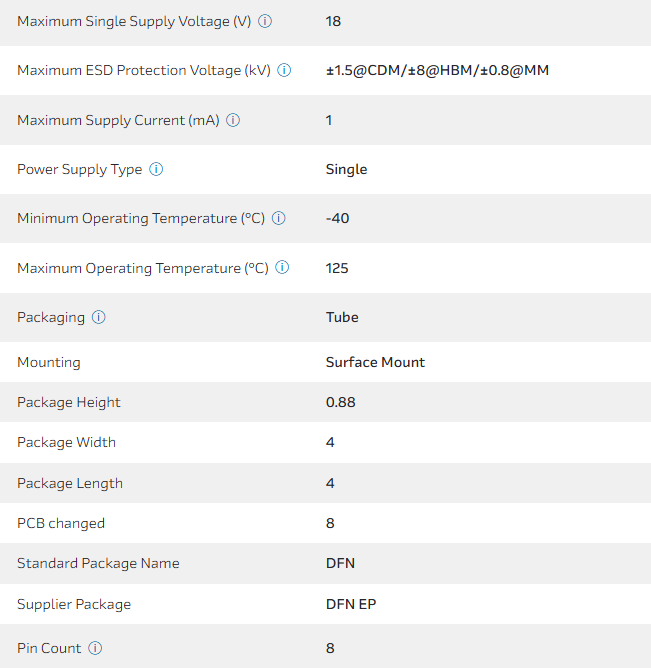Screen dimensions: 651x668
Task: Click the "DFN EP" supplier package value
Action: tap(351, 604)
